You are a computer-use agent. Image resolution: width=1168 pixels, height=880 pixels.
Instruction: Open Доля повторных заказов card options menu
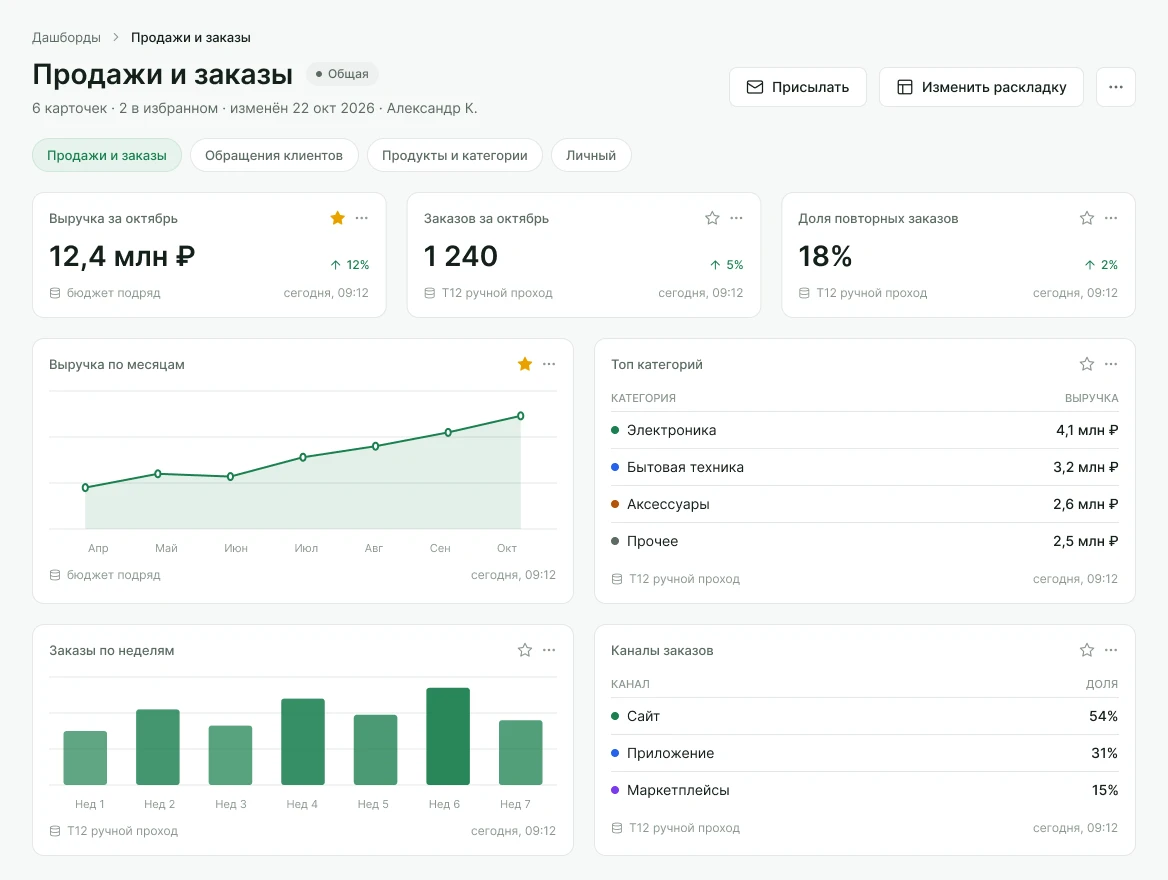(x=1111, y=218)
